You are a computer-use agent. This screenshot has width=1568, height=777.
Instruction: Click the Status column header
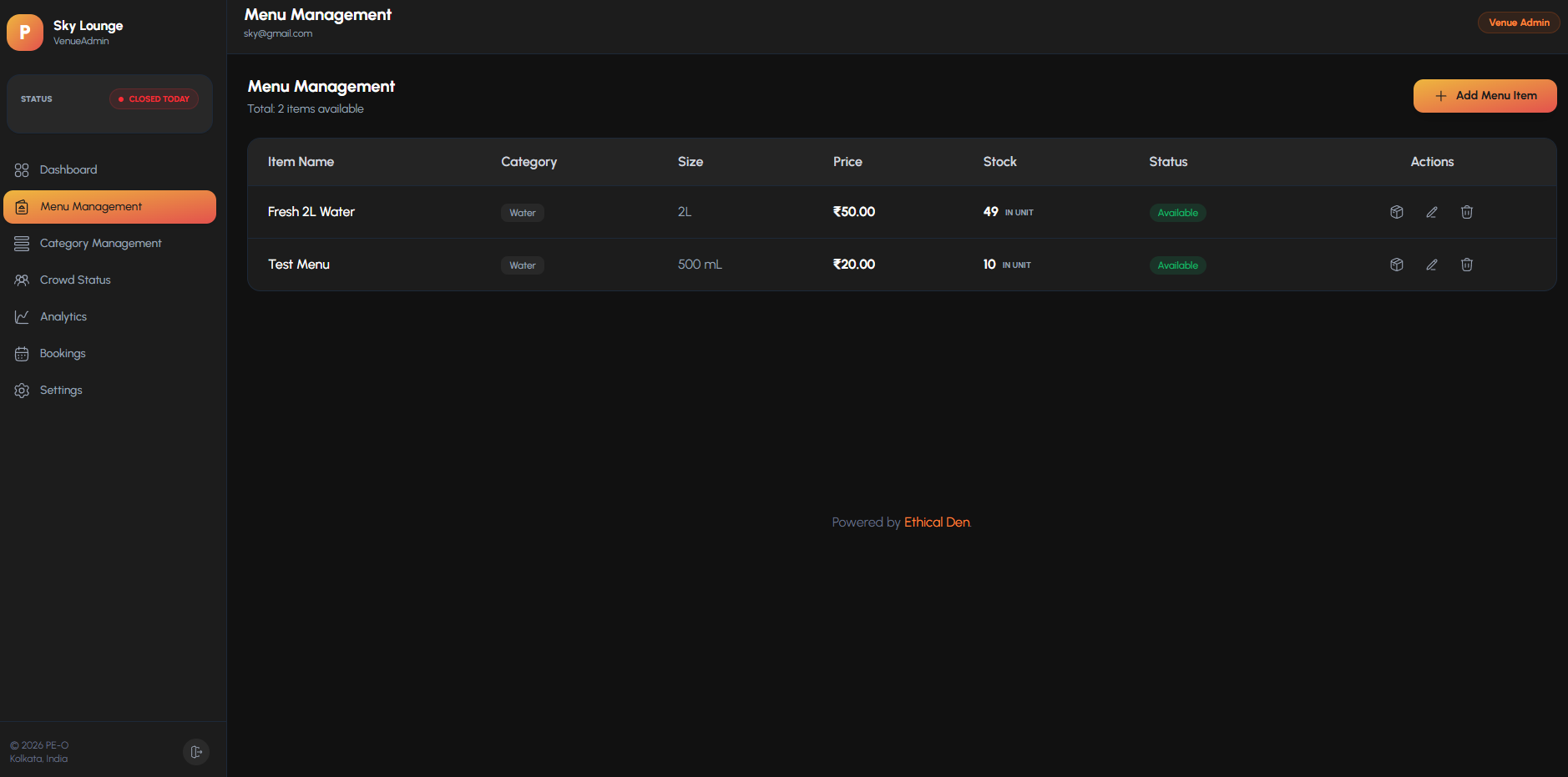coord(1168,162)
